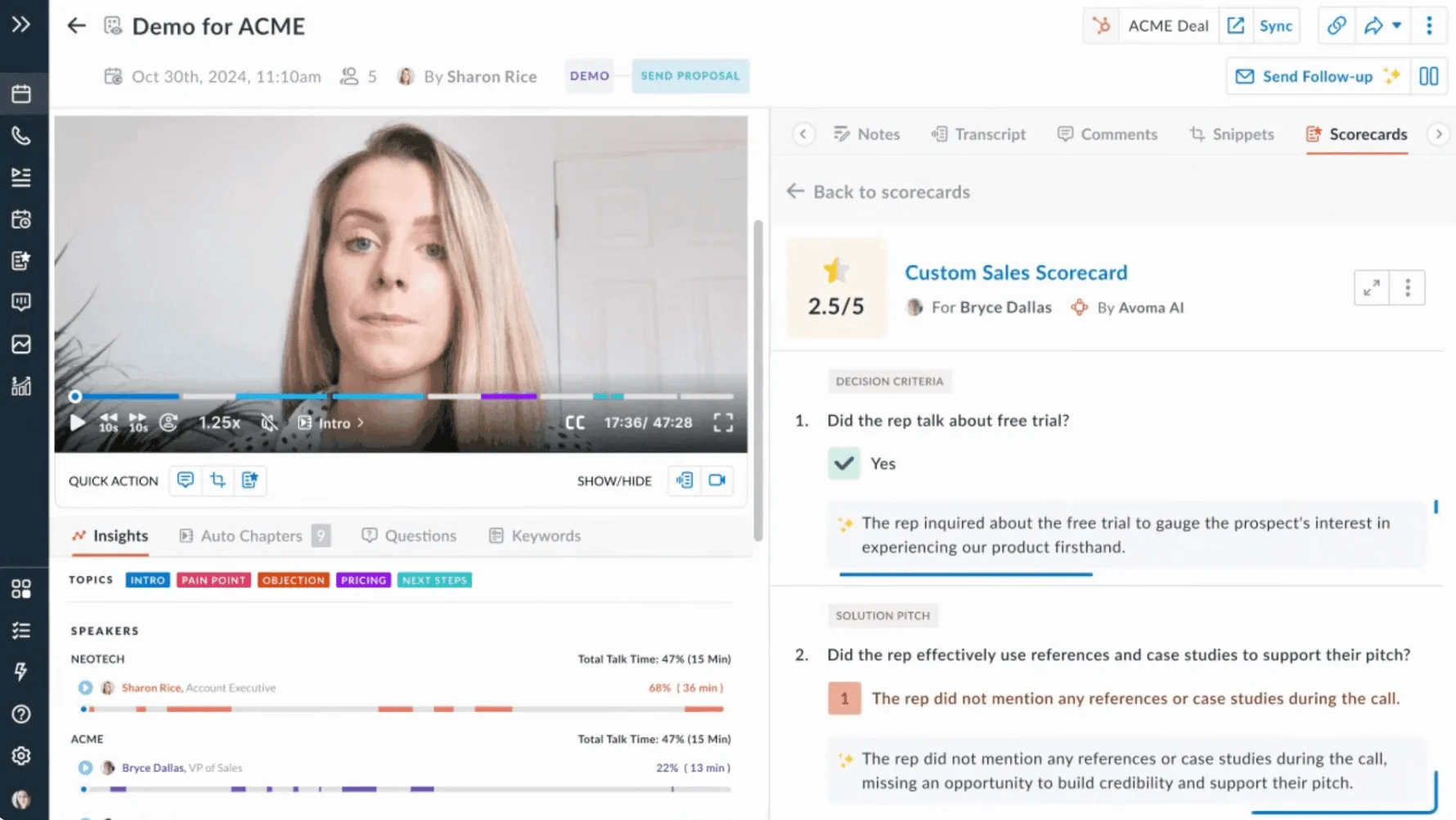Select the Dashboard analytics icon in sidebar
Image resolution: width=1456 pixels, height=820 pixels.
(x=21, y=385)
